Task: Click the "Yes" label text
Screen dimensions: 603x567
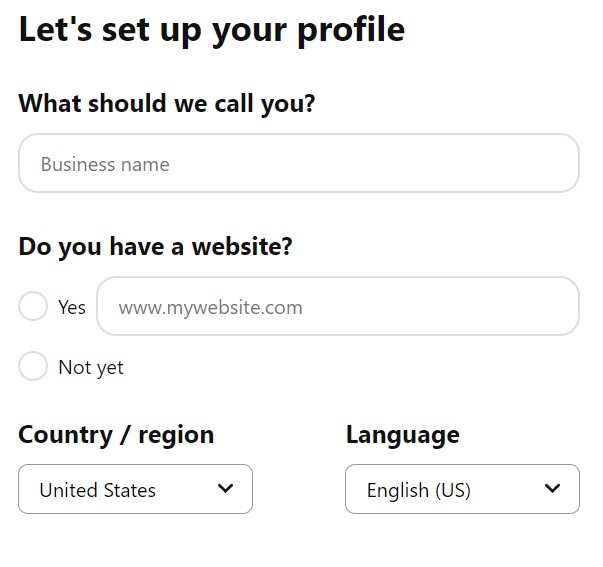Action: 72,307
